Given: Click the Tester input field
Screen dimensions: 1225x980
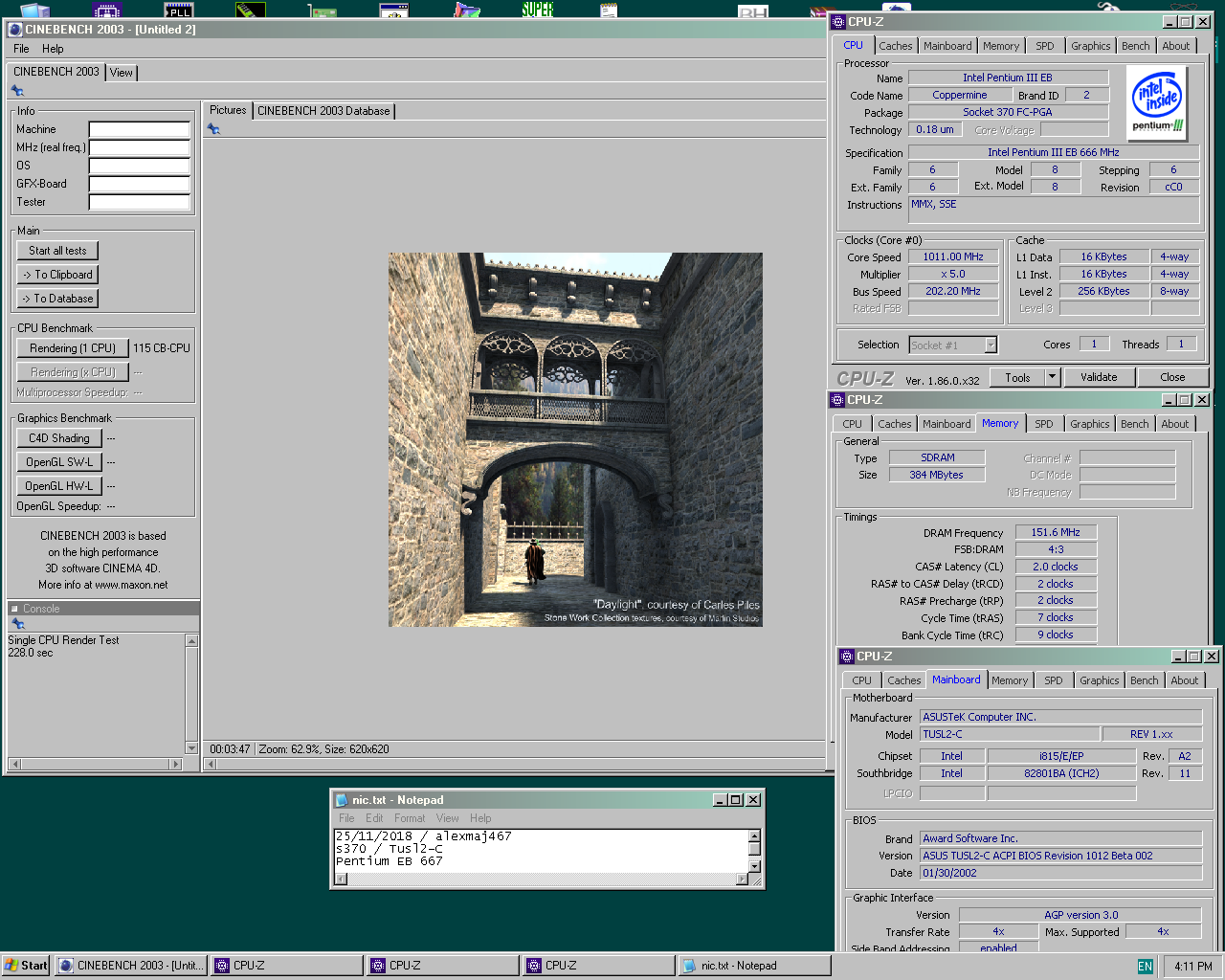Looking at the screenshot, I should 140,202.
